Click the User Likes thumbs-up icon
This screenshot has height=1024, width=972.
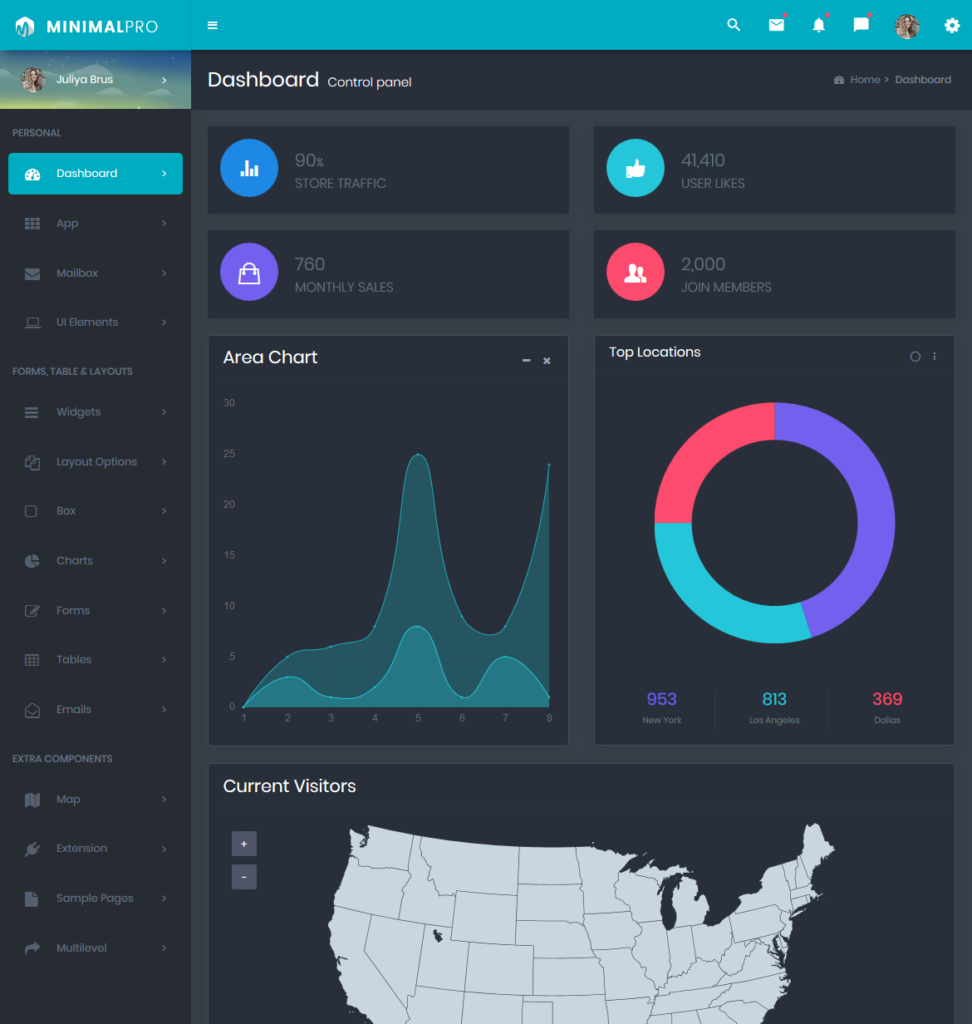point(635,168)
